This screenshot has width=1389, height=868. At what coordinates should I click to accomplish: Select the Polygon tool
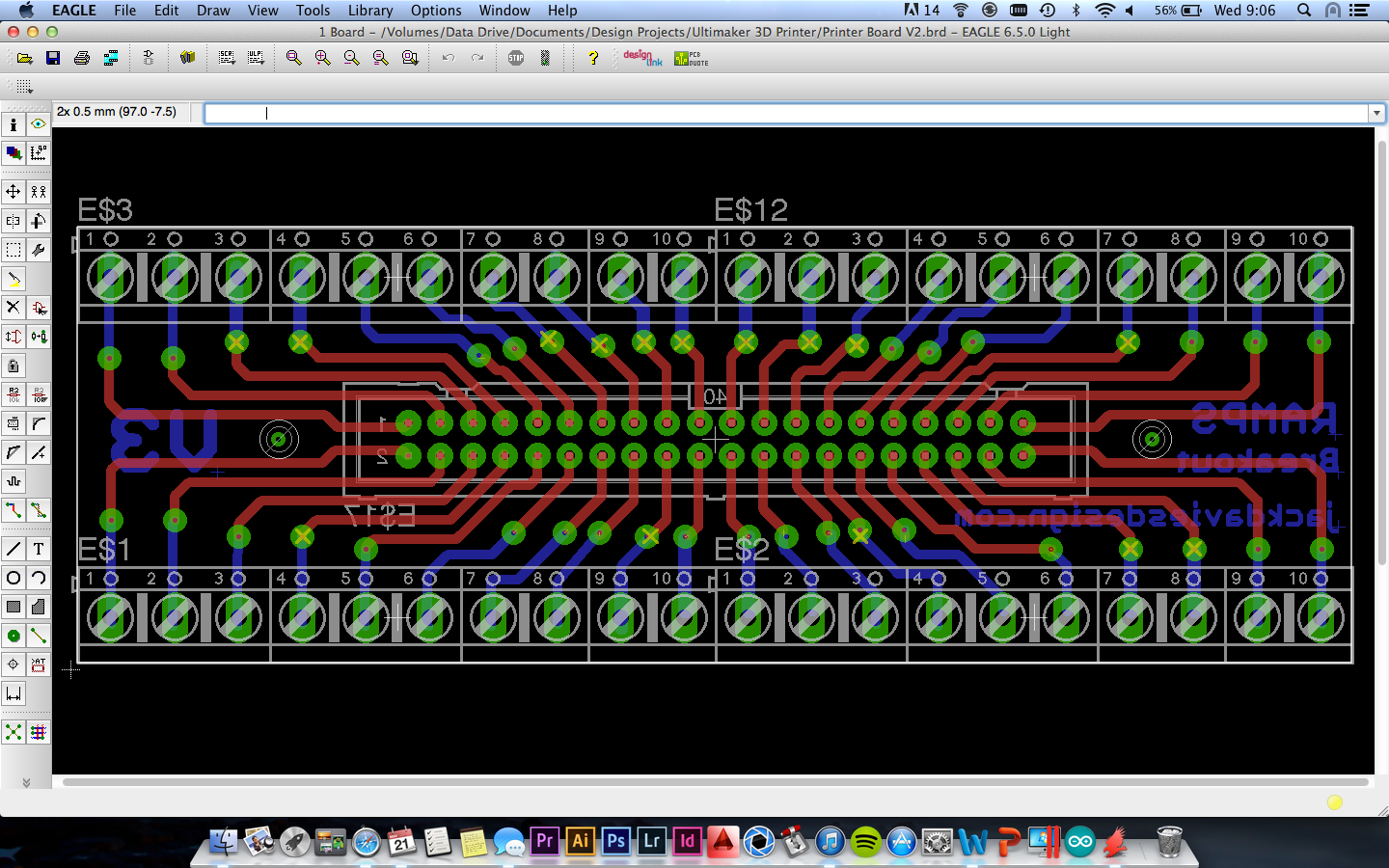click(x=40, y=607)
